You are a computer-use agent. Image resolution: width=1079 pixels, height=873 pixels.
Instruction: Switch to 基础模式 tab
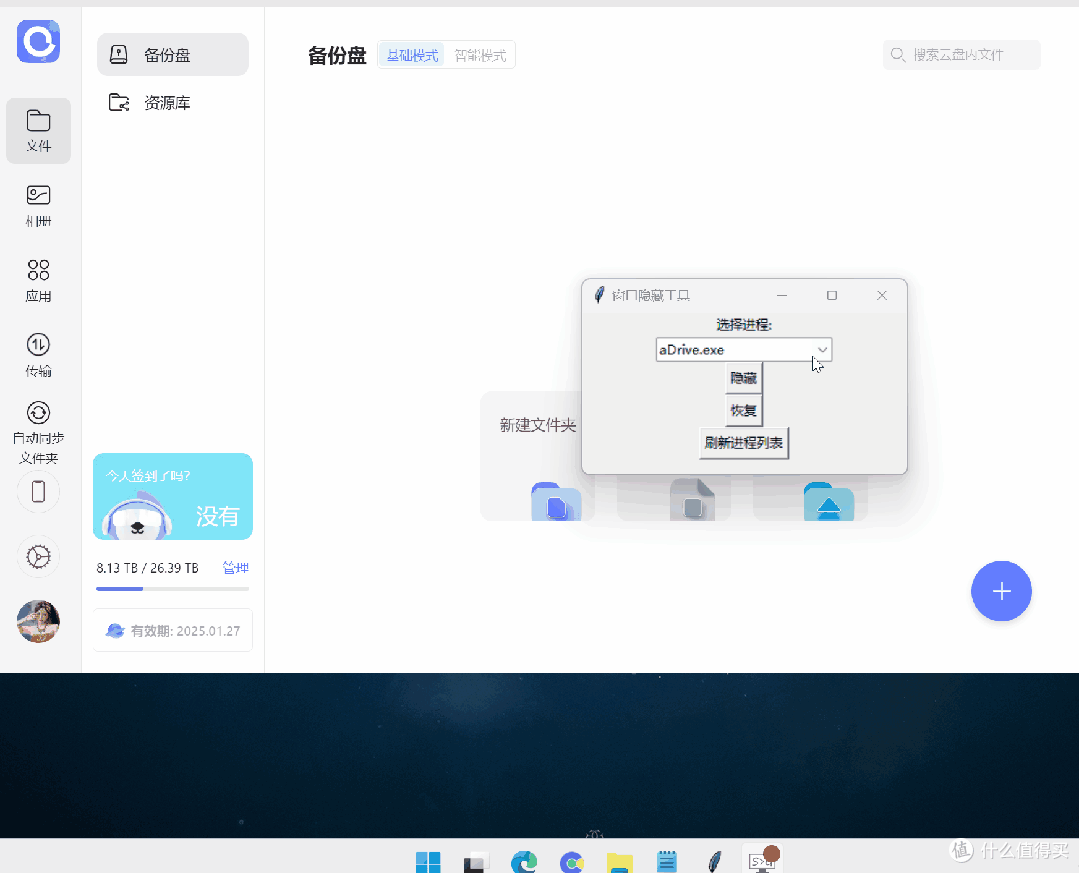[412, 55]
